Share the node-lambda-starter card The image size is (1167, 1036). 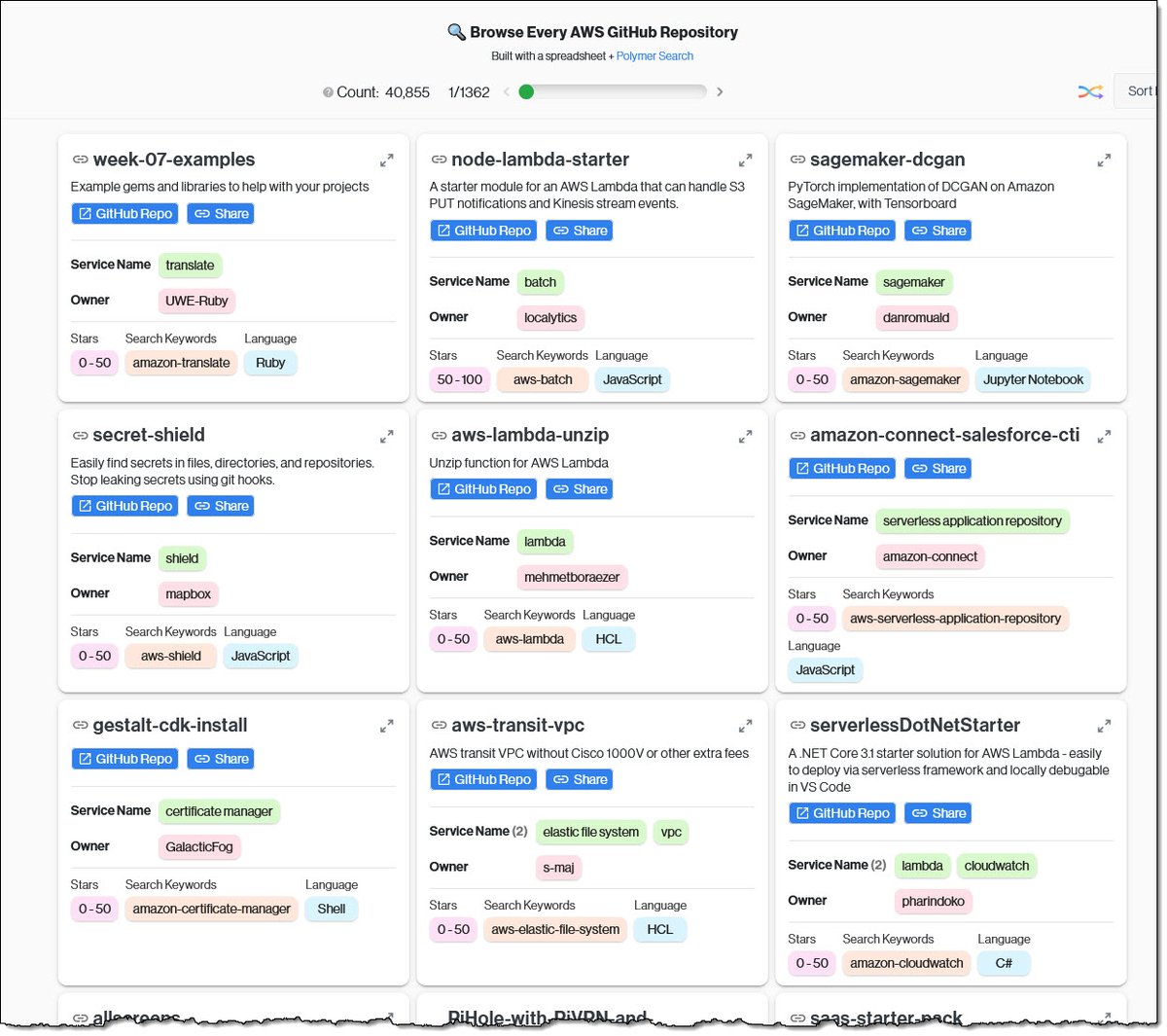click(580, 231)
